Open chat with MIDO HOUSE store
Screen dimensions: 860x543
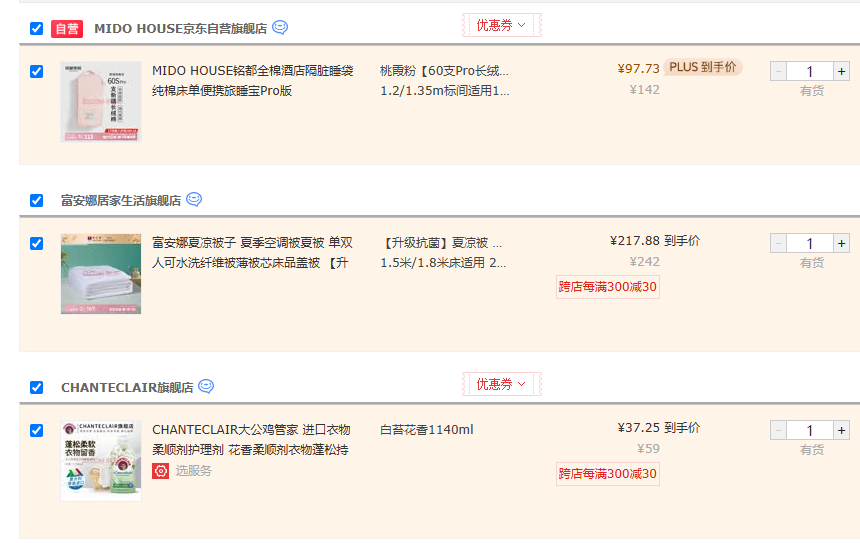click(280, 27)
